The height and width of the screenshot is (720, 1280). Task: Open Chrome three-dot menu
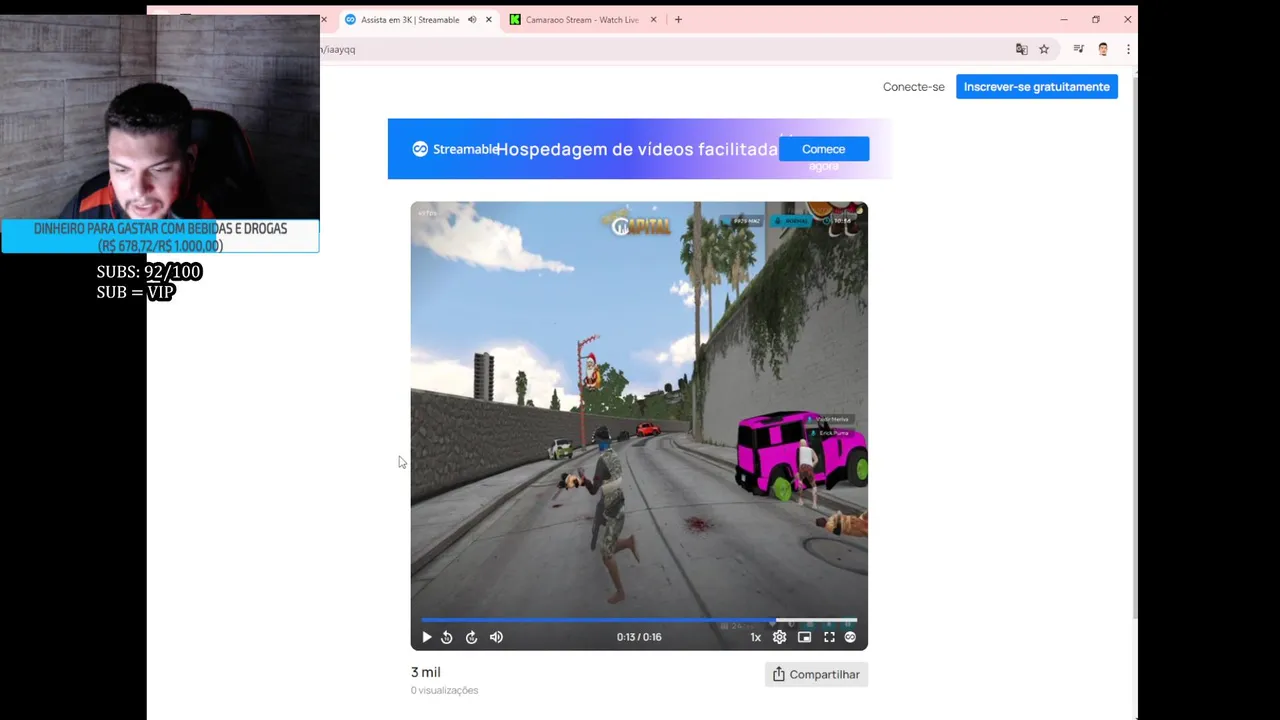(x=1128, y=49)
